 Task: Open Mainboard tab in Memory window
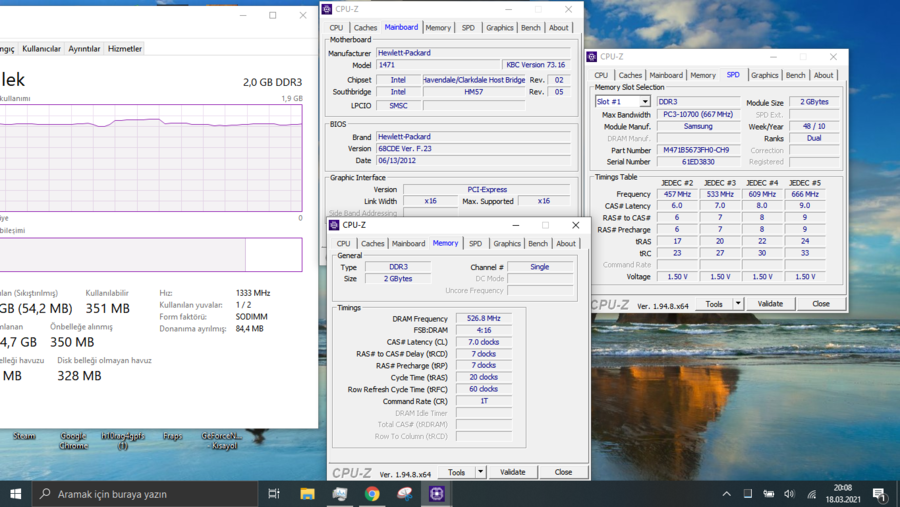(x=408, y=243)
